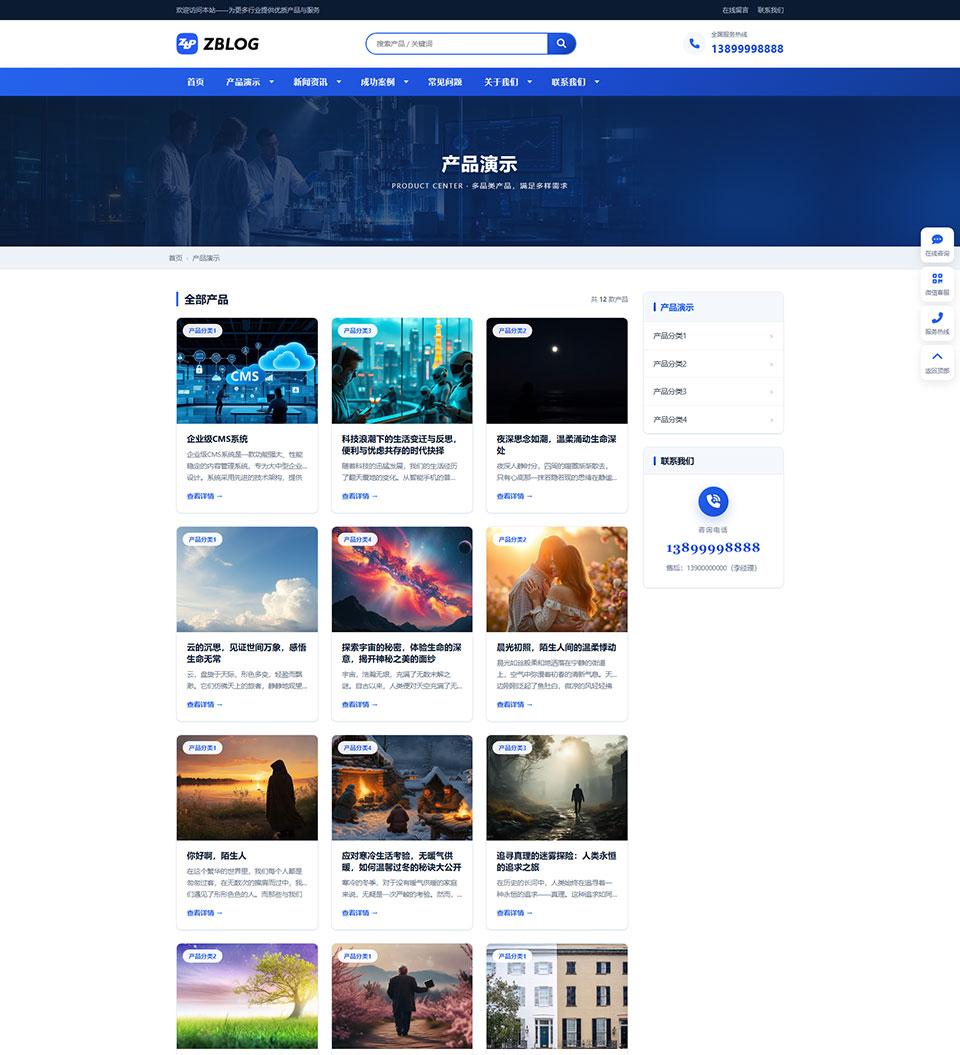Click 查看详情 under 晨光初照 card
Image resolution: width=960 pixels, height=1055 pixels.
515,704
